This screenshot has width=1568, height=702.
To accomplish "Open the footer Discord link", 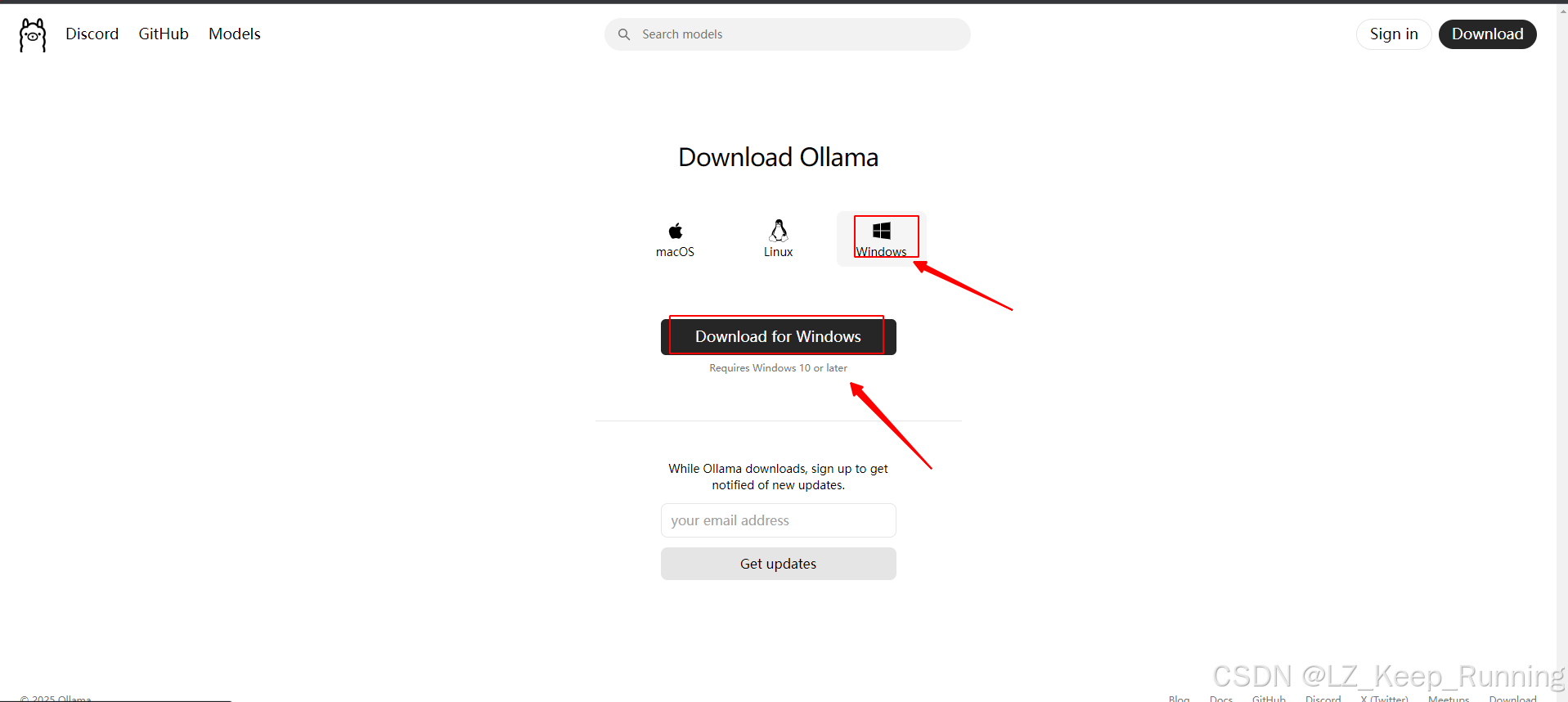I will (1323, 699).
